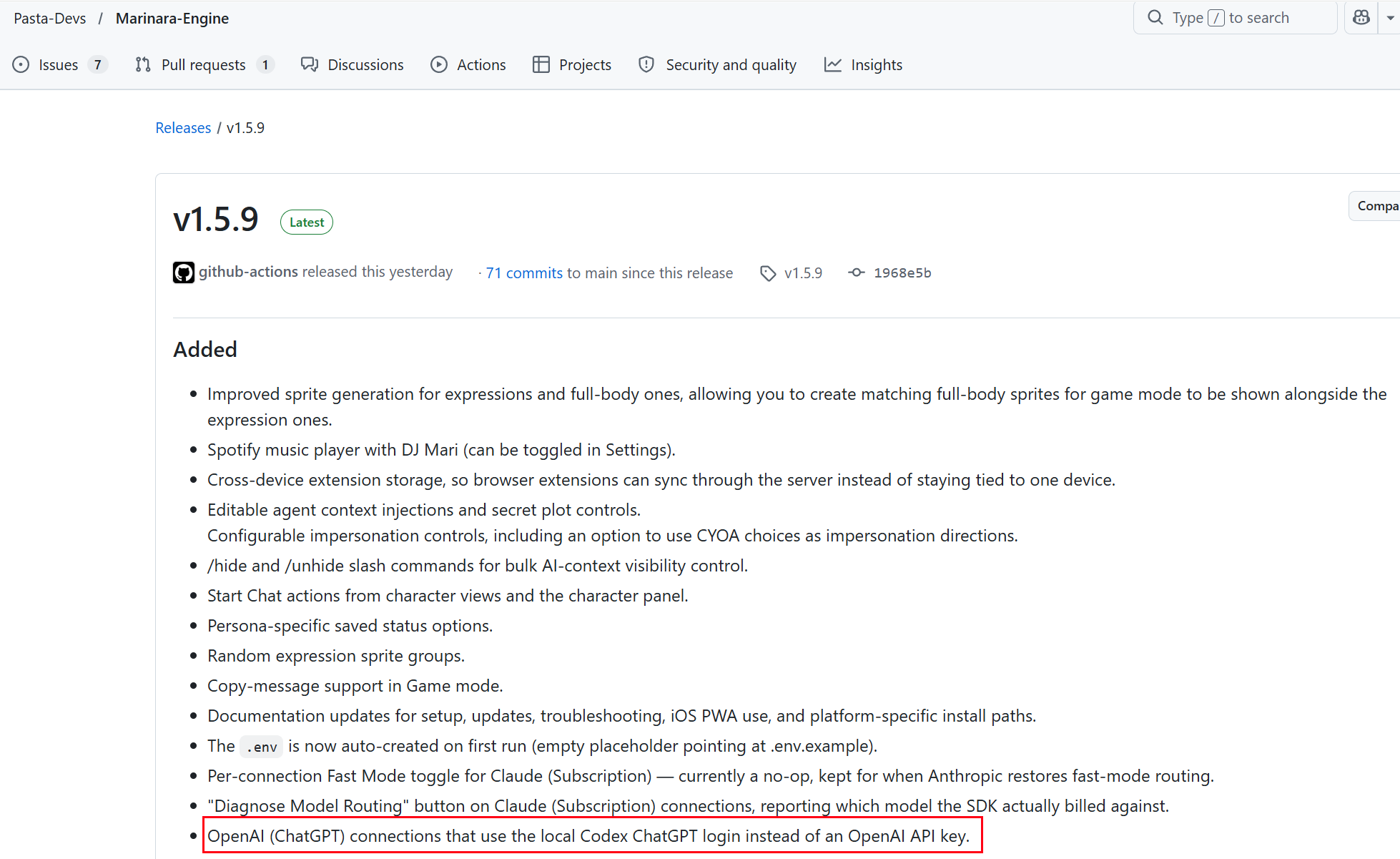Open the Actions tab
Screen dimensions: 1400x859
point(468,65)
